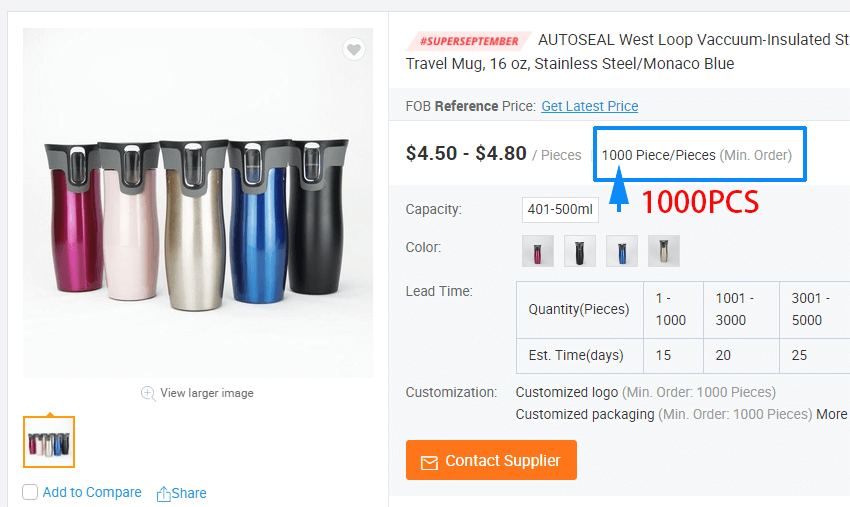Click the Share upload icon
Image resolution: width=850 pixels, height=507 pixels.
pos(164,493)
